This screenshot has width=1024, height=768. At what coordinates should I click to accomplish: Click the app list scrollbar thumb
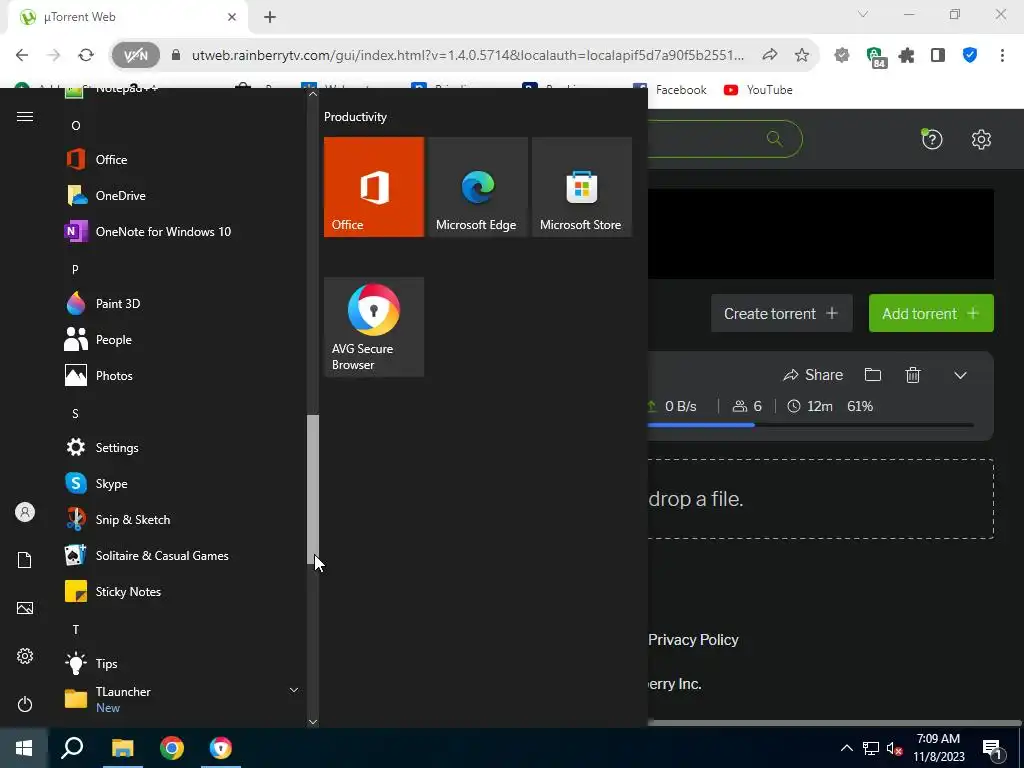(313, 489)
